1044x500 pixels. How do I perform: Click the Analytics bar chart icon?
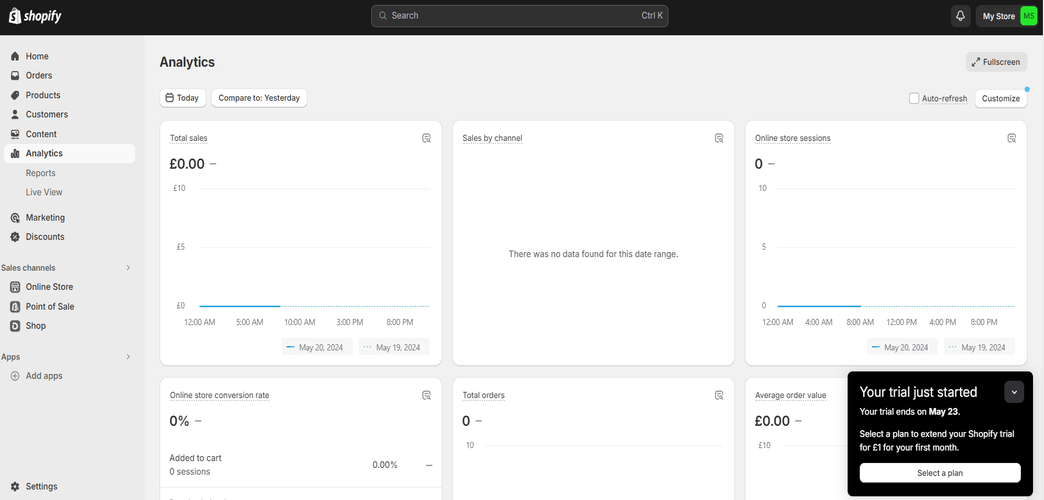[x=15, y=154]
